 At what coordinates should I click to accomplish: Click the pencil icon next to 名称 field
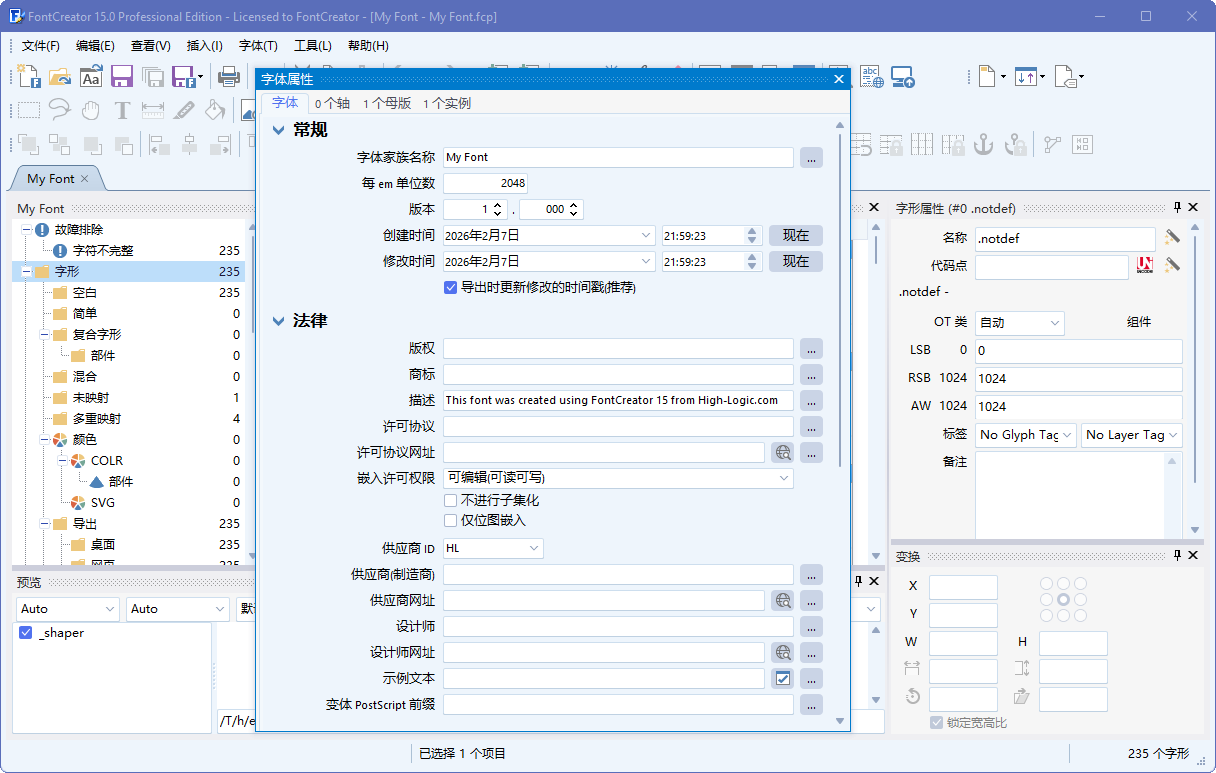(1173, 238)
